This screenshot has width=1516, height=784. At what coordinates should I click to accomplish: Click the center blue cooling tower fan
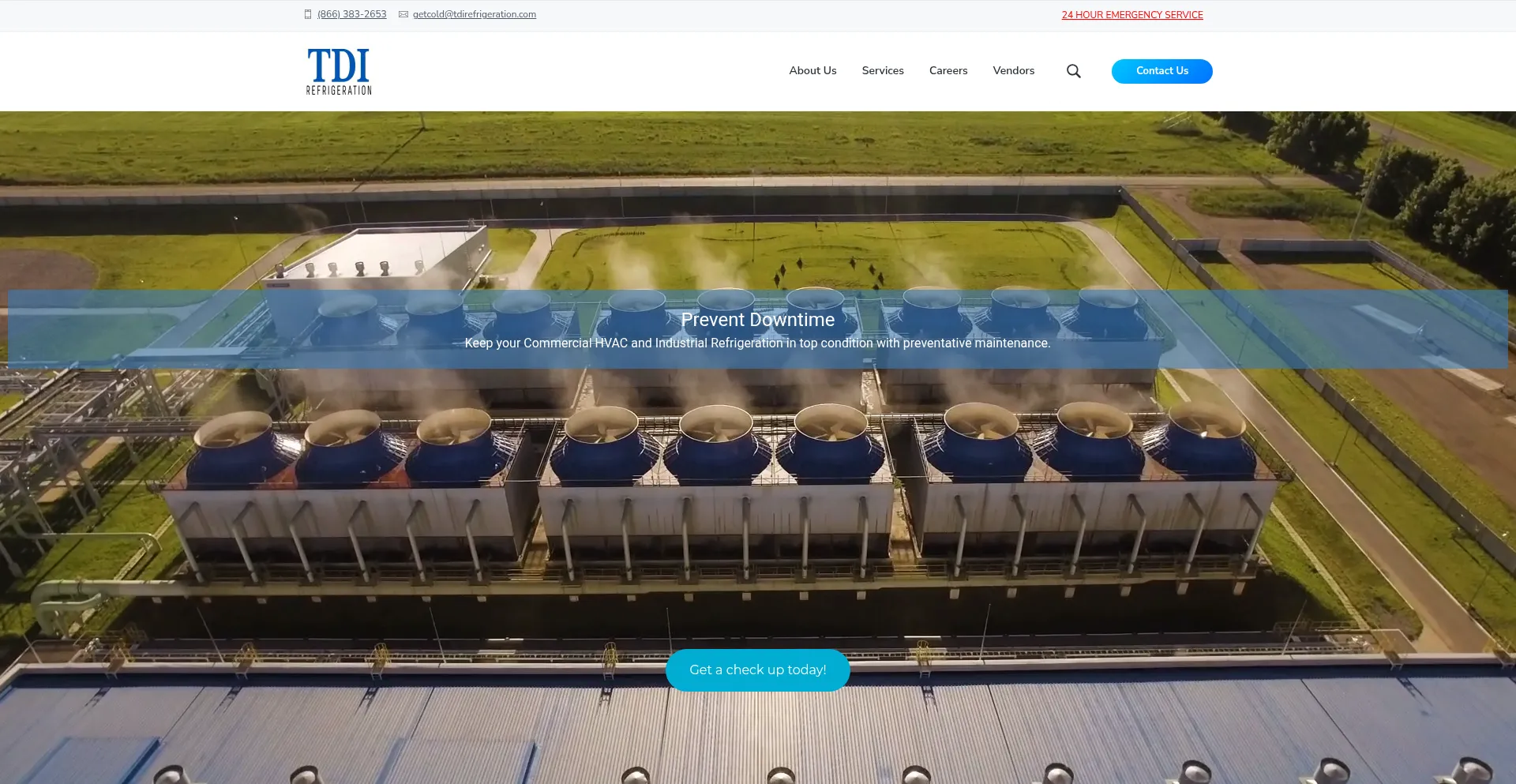pyautogui.click(x=716, y=446)
